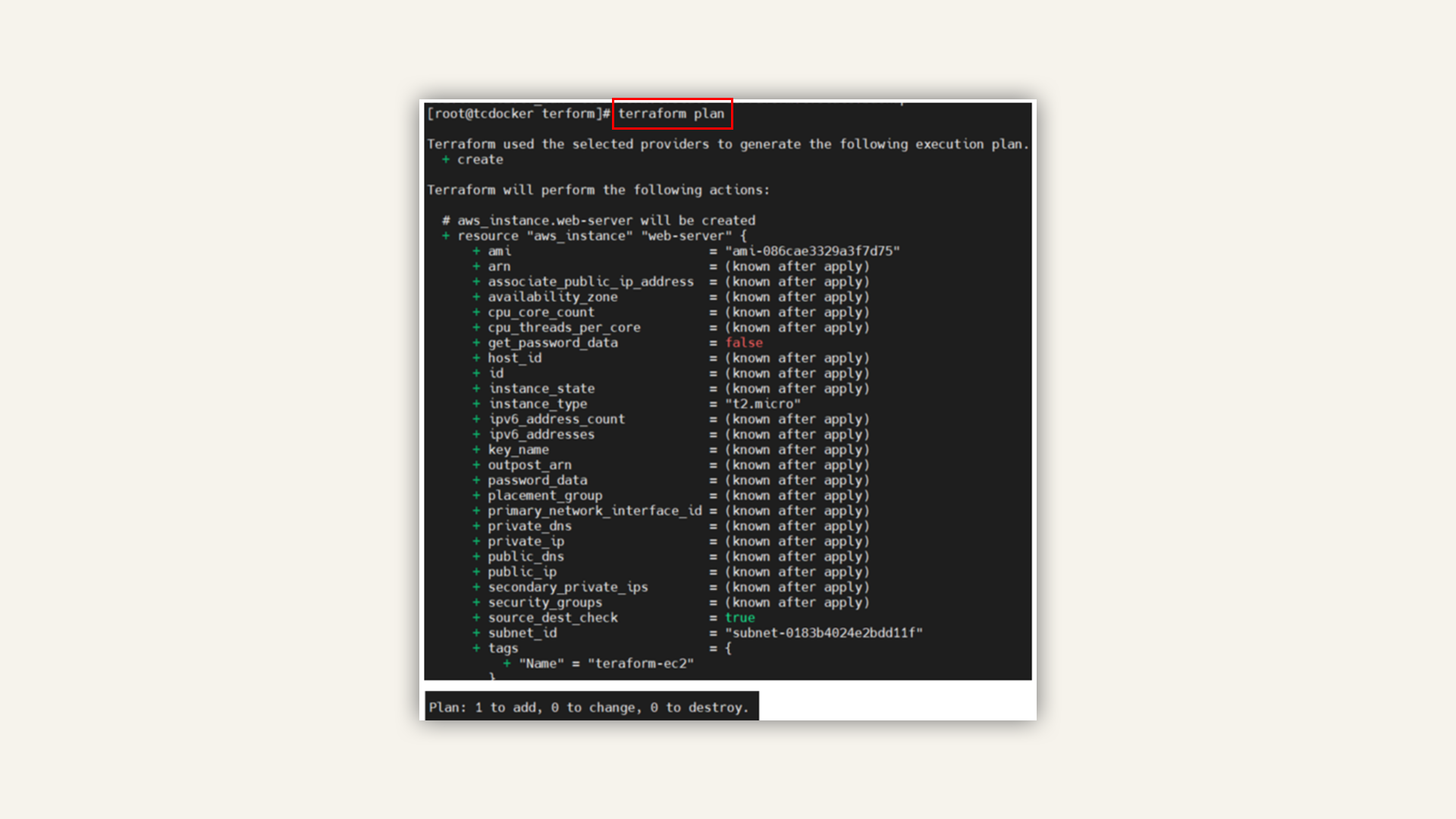Click "(known after apply)" in the key_name row

click(x=797, y=450)
